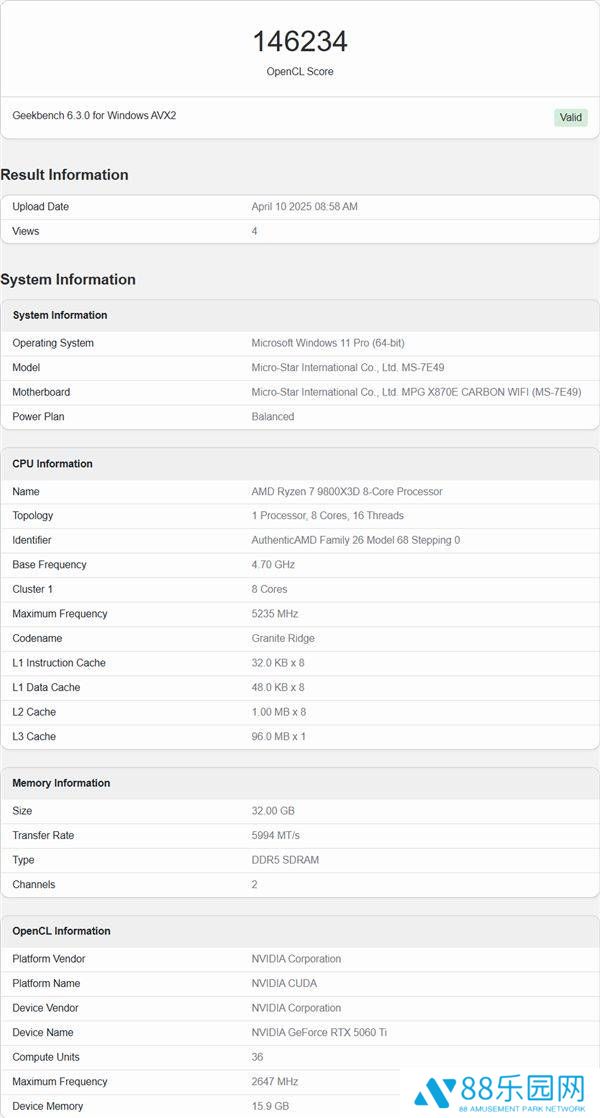
Task: Click the Balanced power plan value
Action: click(273, 416)
